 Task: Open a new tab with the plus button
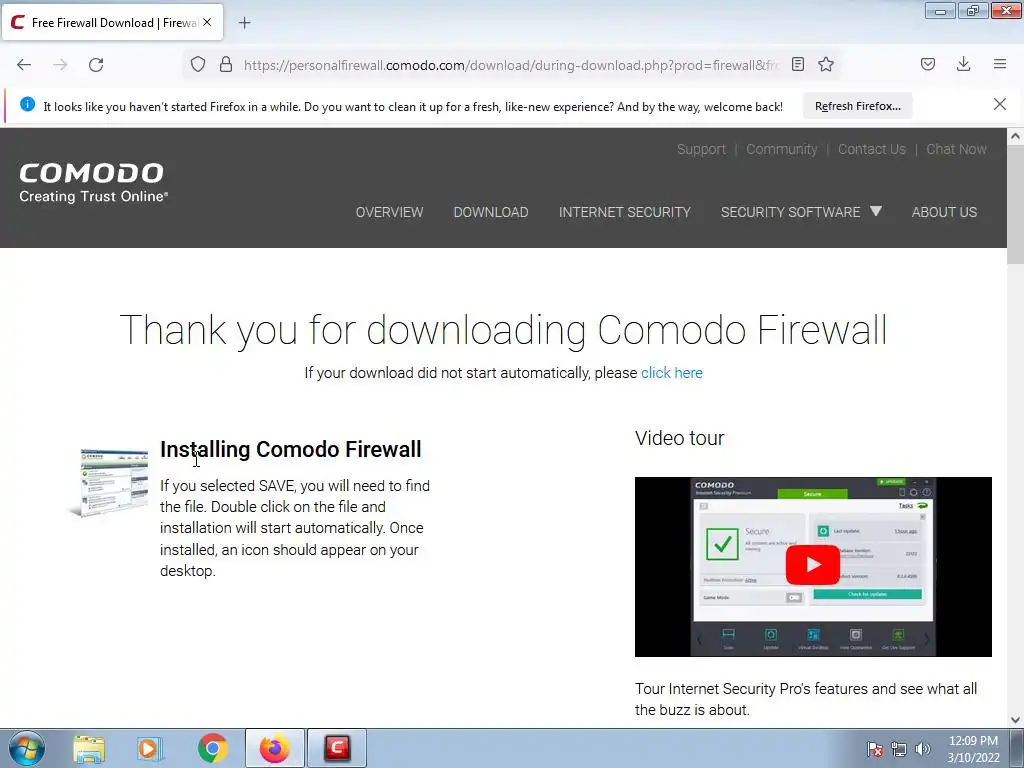[x=244, y=23]
